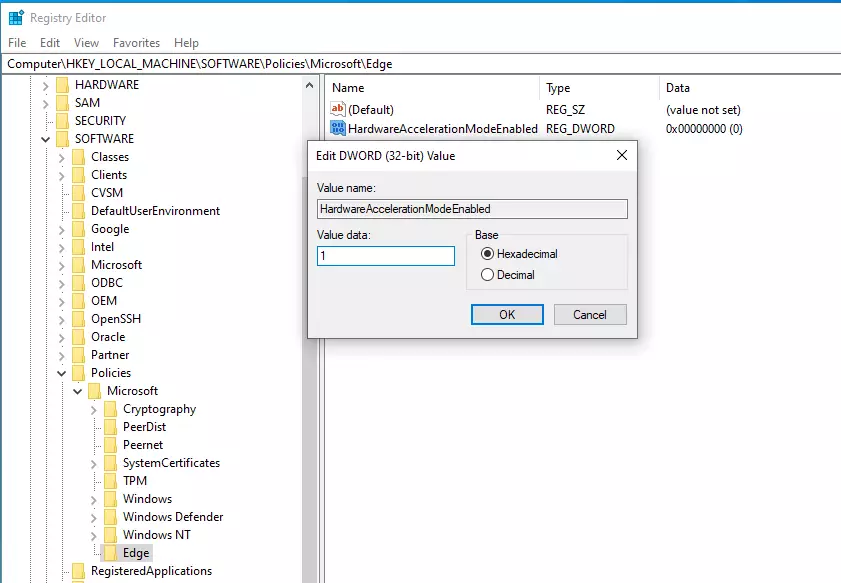This screenshot has width=841, height=583.
Task: Click the Intel folder icon
Action: point(78,247)
